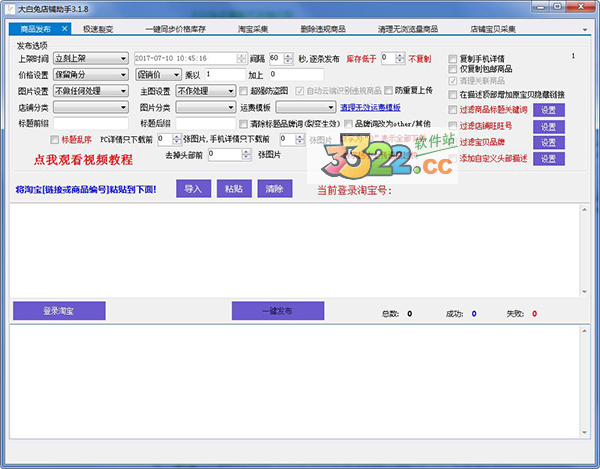Open the 店铺分类 combo box
This screenshot has width=600, height=469.
tap(90, 107)
